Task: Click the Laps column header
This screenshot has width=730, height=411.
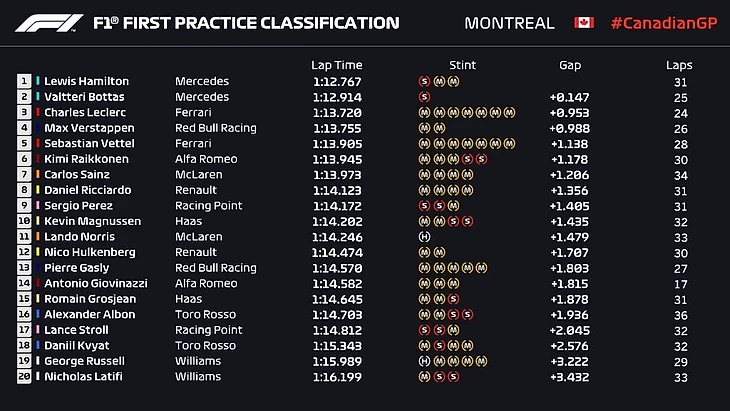Action: [679, 65]
